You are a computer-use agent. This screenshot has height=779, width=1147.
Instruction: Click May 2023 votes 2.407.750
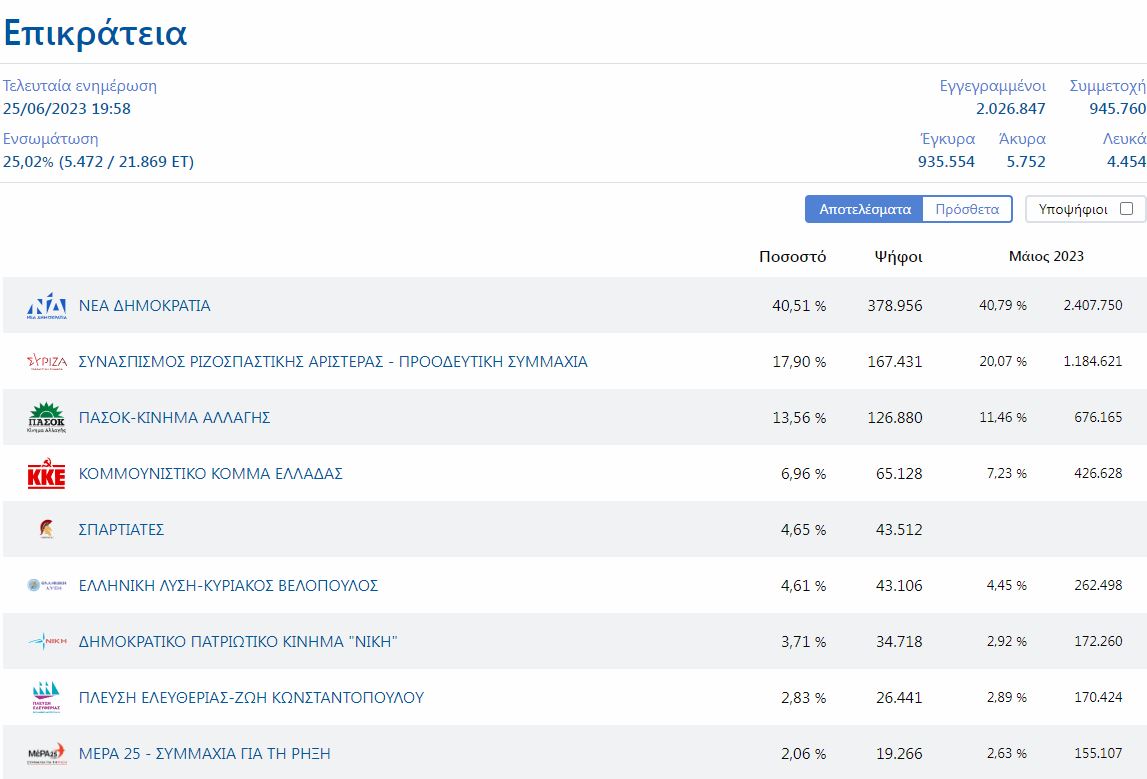[x=1093, y=305]
